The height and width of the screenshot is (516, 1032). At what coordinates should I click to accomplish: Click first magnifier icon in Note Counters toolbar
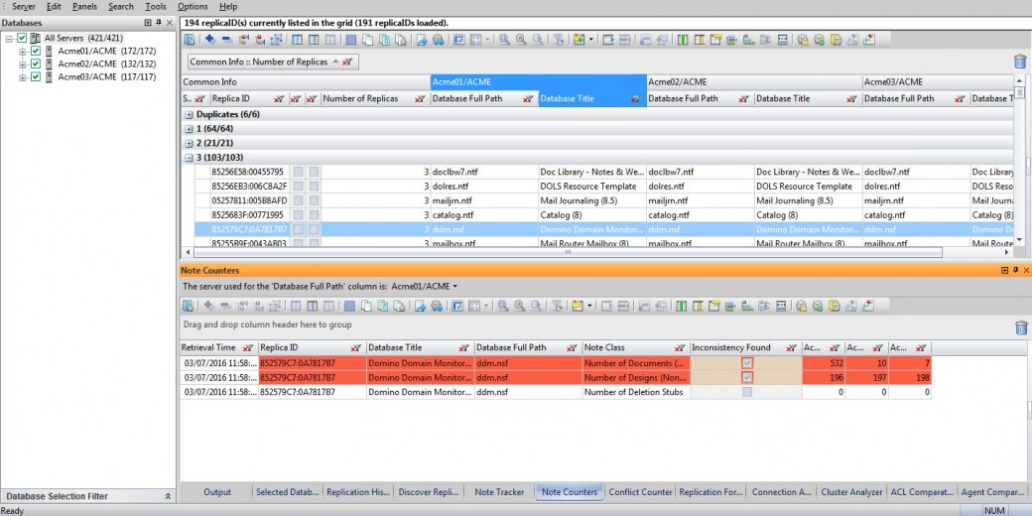pyautogui.click(x=504, y=305)
